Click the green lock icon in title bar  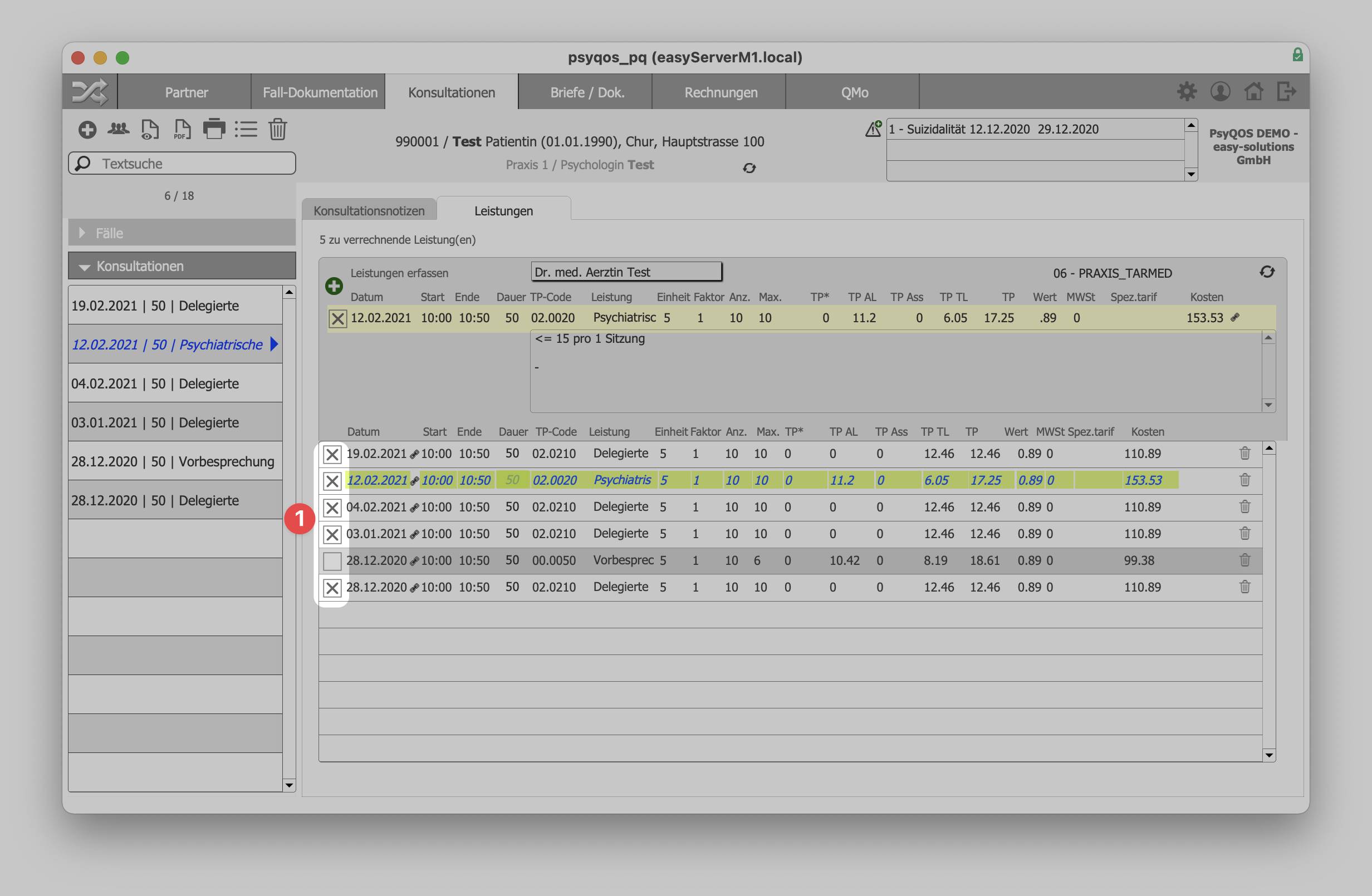coord(1297,55)
